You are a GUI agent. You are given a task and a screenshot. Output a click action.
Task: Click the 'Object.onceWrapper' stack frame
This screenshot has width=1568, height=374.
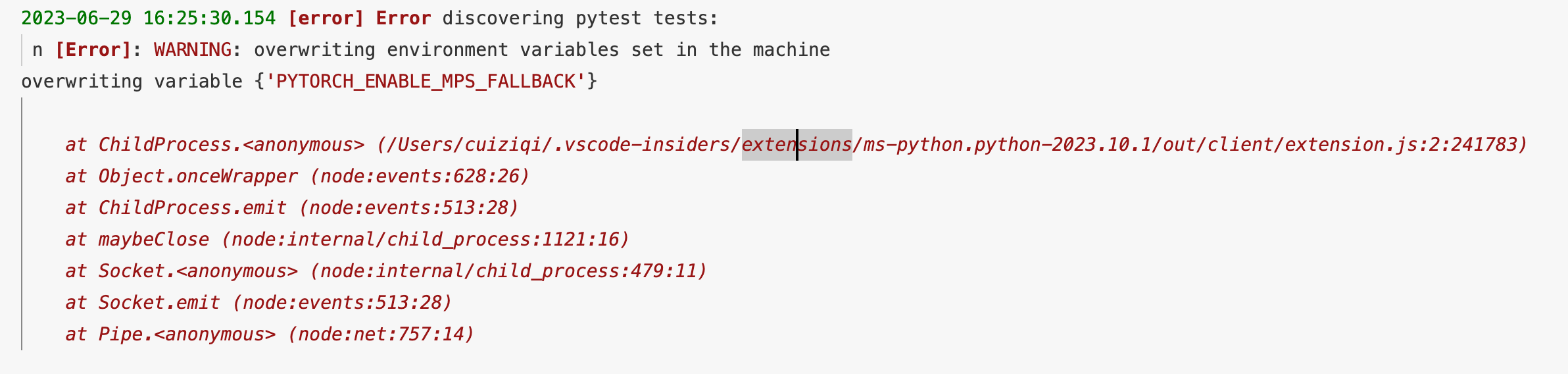click(x=197, y=176)
